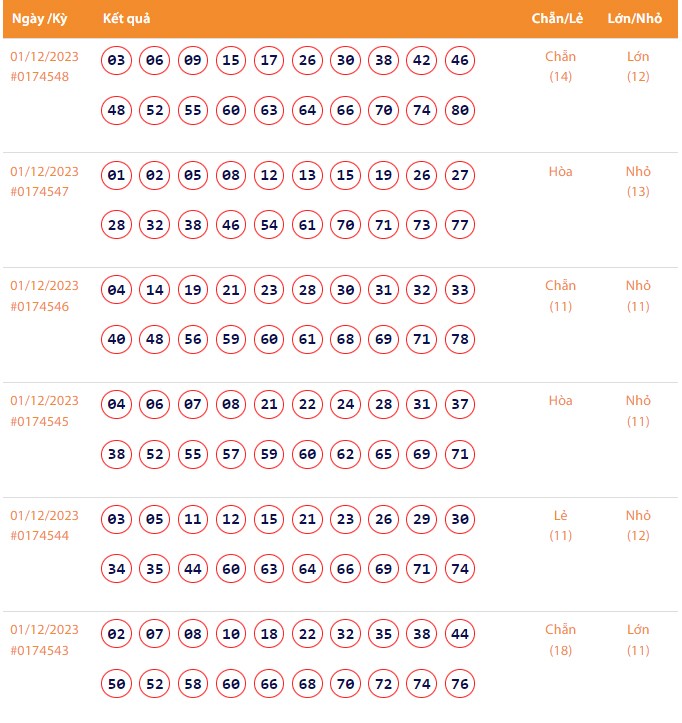Open draw #0174548
682x723 pixels.
40,77
